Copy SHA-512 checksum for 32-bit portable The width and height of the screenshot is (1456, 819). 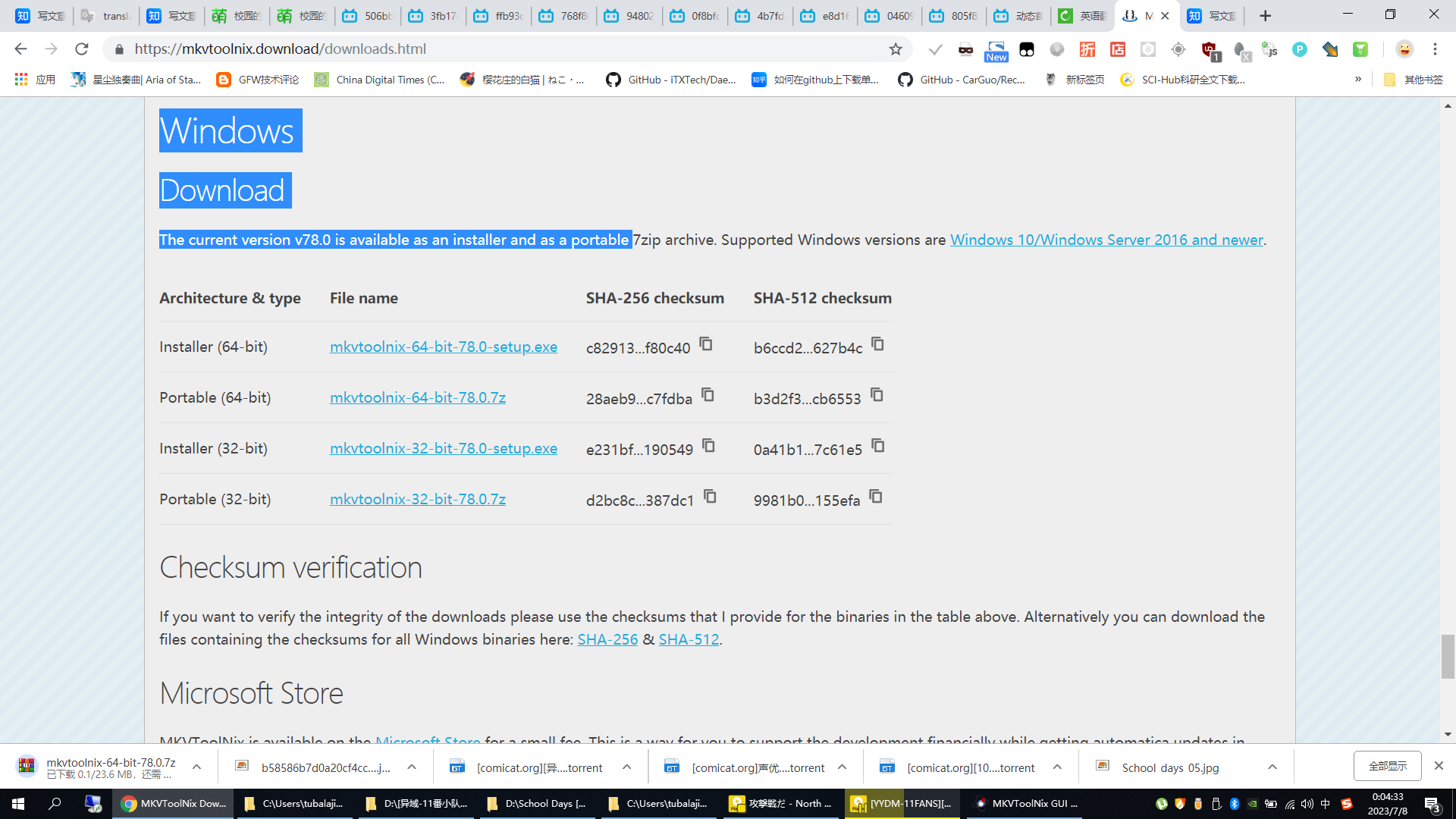click(x=876, y=497)
